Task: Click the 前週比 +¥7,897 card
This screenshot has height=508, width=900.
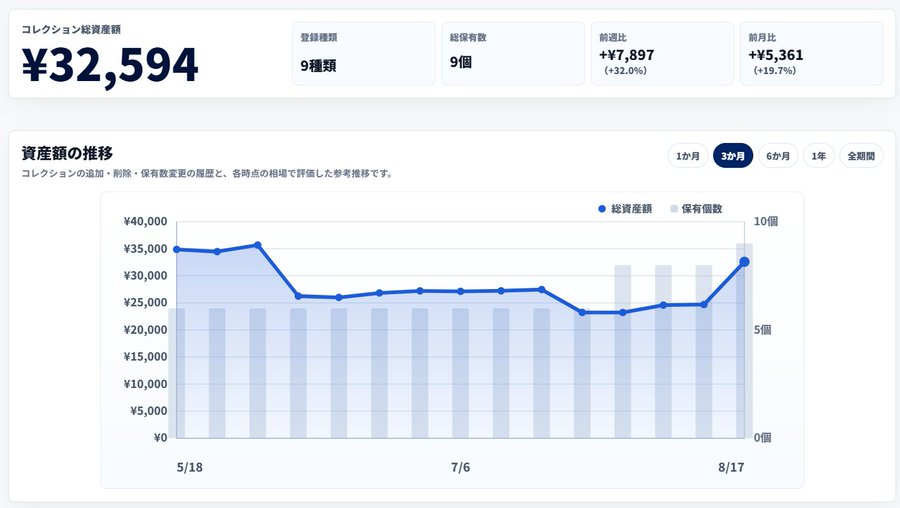Action: click(x=662, y=54)
